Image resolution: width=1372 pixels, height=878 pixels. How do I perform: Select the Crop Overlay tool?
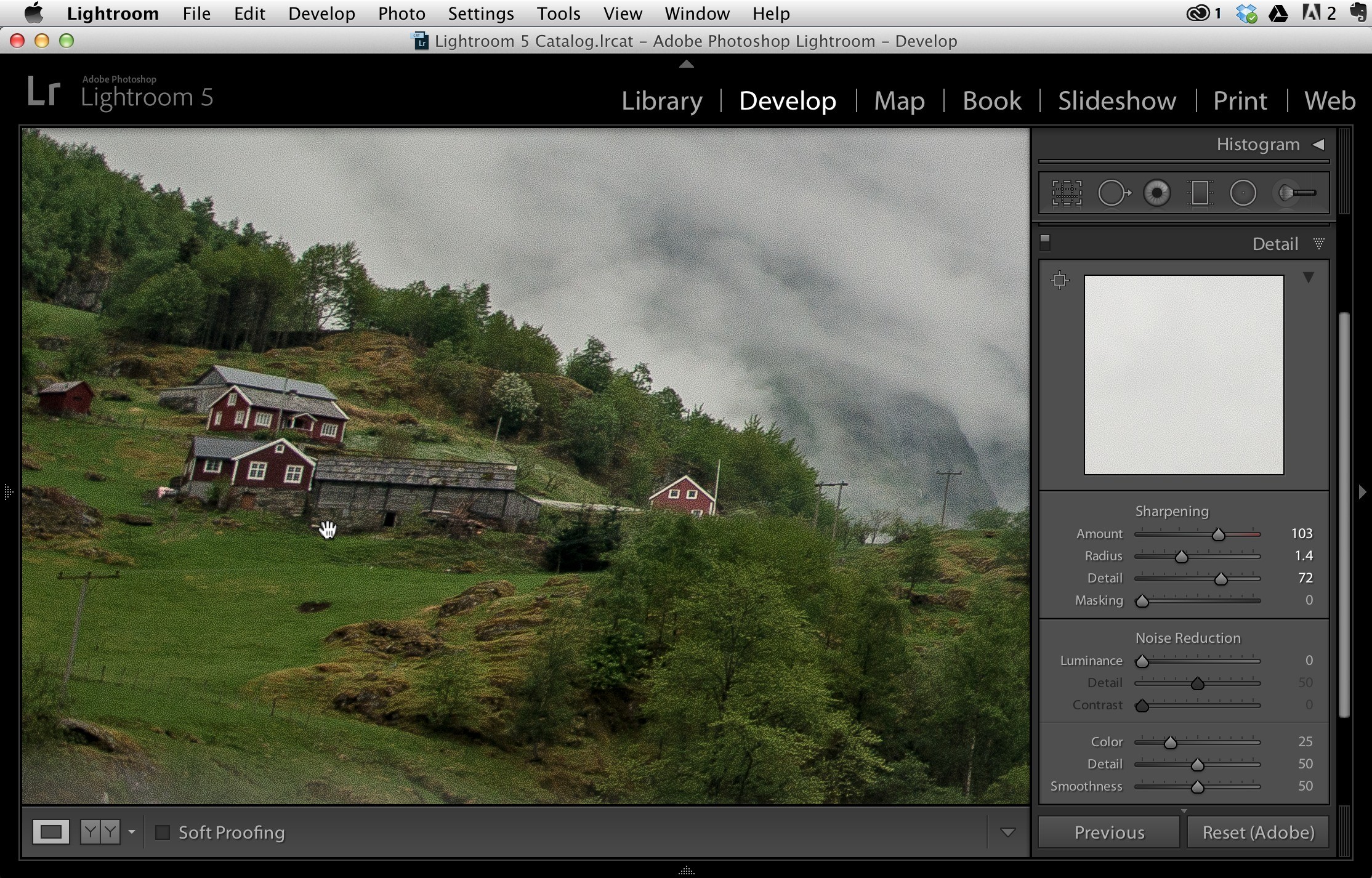click(x=1067, y=193)
